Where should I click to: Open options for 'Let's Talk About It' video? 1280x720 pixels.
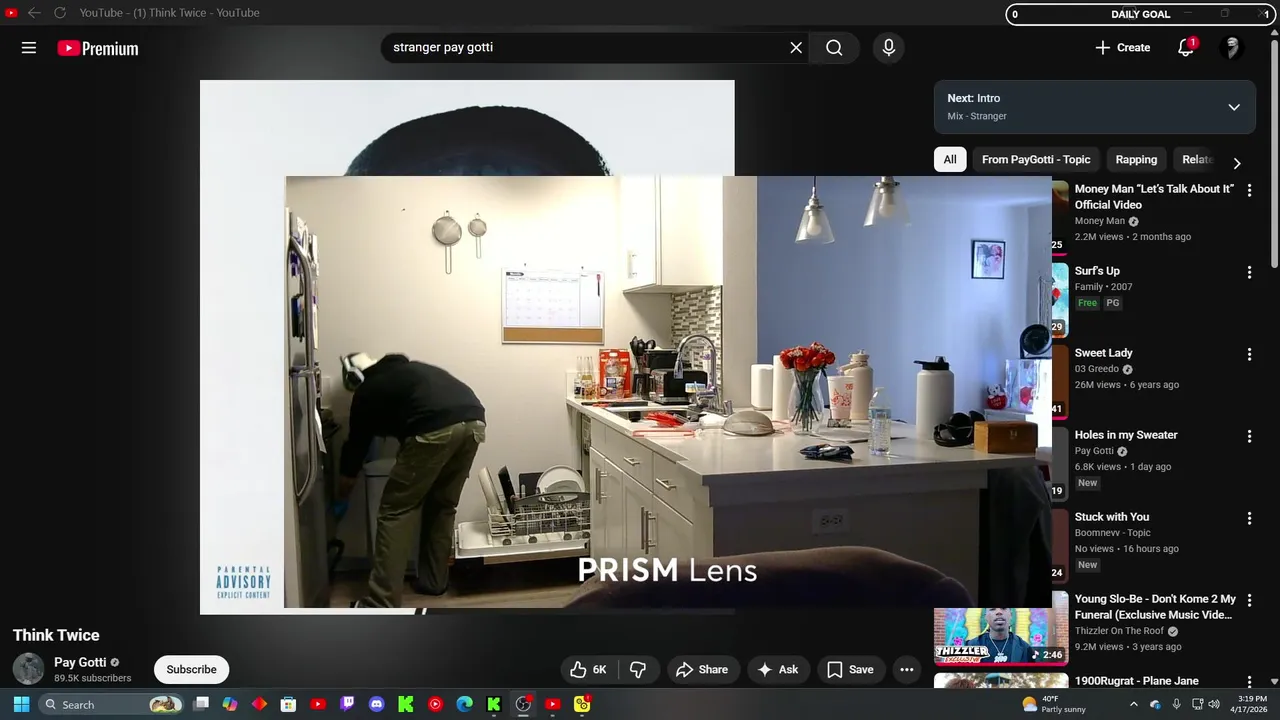point(1249,190)
